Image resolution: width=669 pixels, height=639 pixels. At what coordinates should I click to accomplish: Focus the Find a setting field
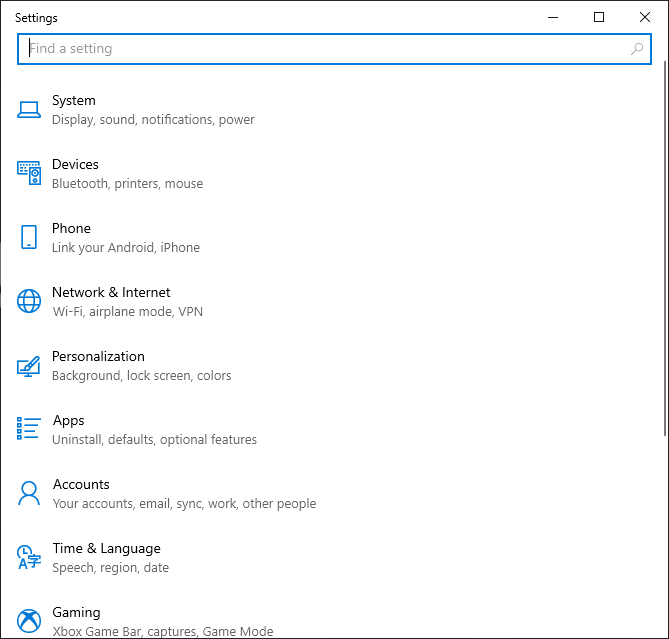(320, 48)
